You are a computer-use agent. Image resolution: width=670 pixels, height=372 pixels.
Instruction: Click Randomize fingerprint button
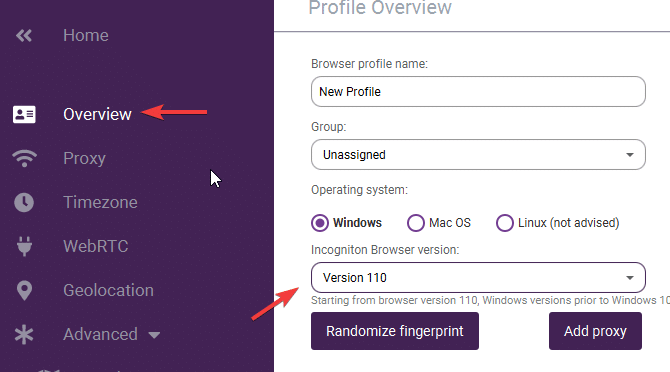click(395, 331)
